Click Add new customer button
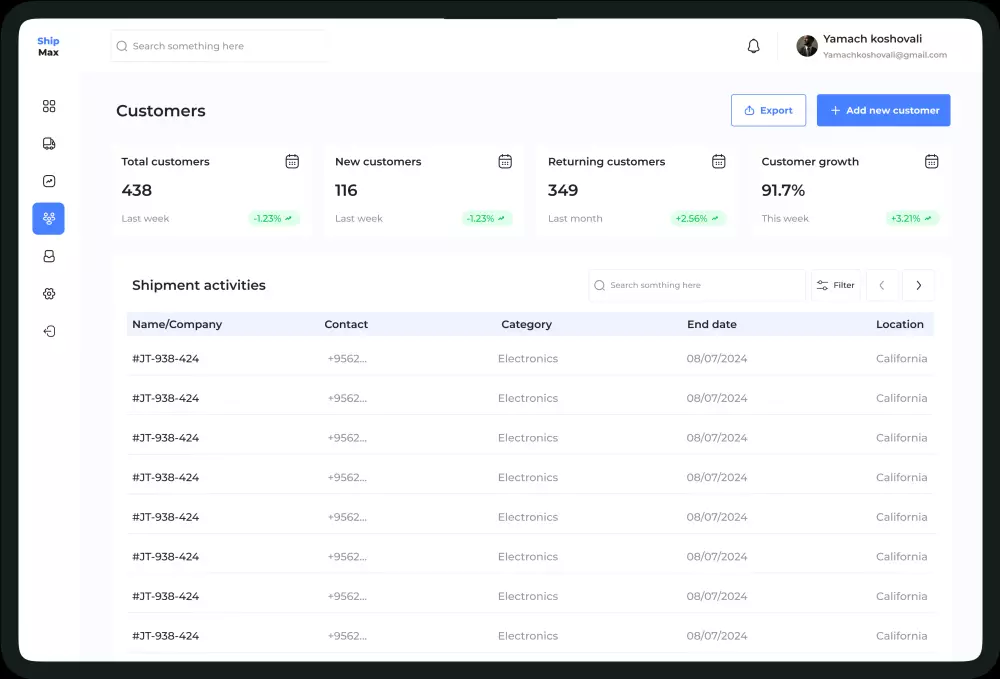The height and width of the screenshot is (679, 1000). click(x=883, y=110)
